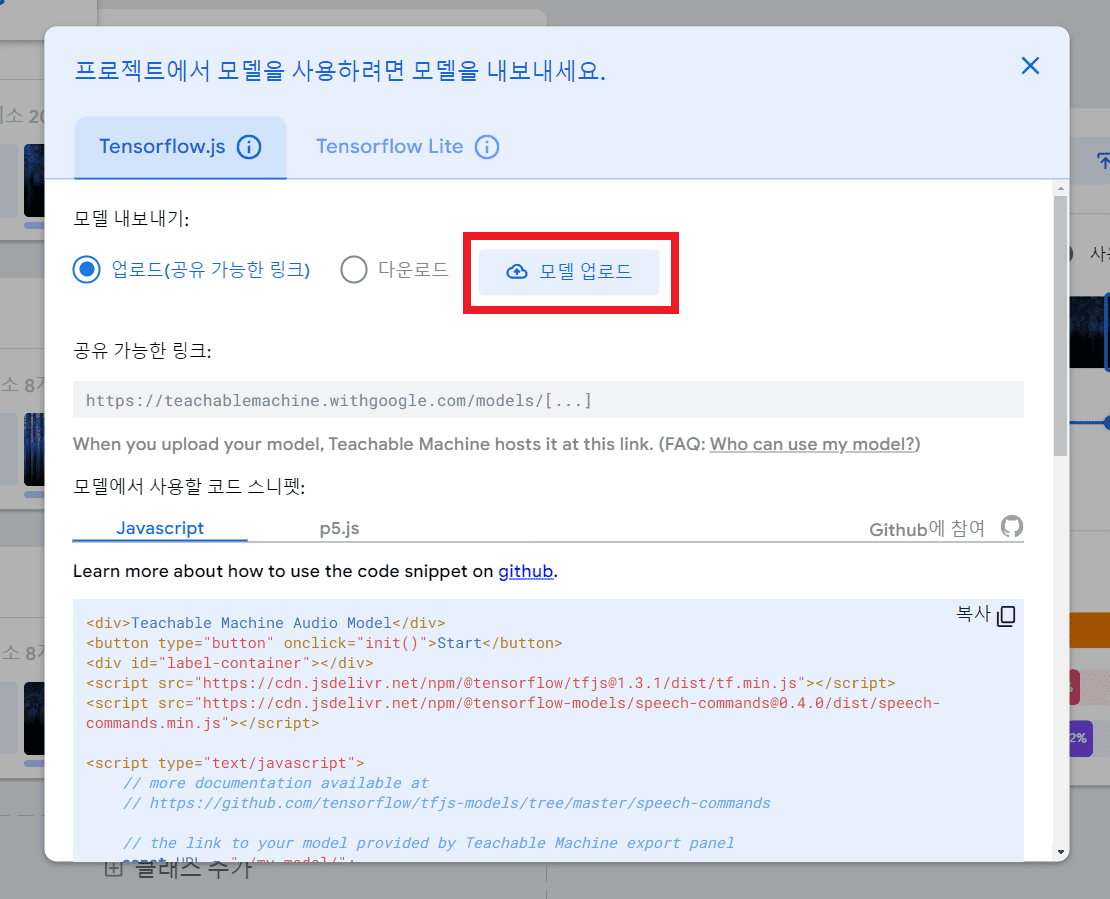
Task: Click the dialog title about exporting model
Action: [x=340, y=71]
